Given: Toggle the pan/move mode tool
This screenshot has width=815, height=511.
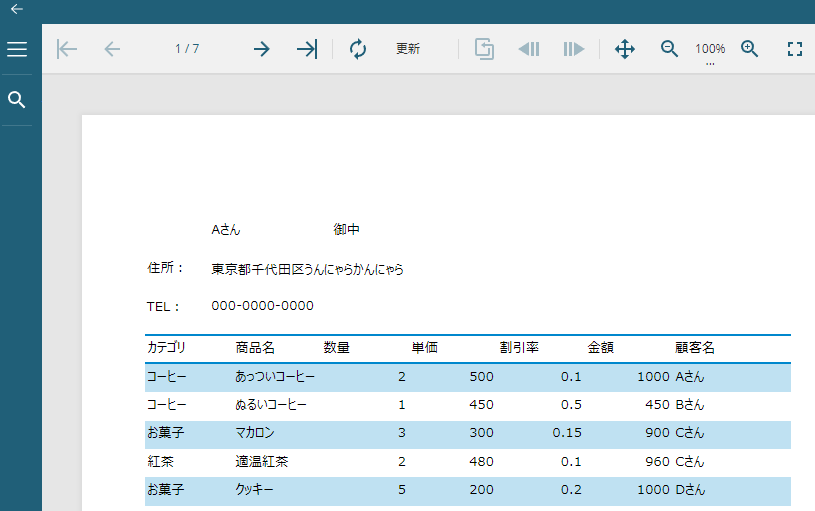Looking at the screenshot, I should (625, 49).
